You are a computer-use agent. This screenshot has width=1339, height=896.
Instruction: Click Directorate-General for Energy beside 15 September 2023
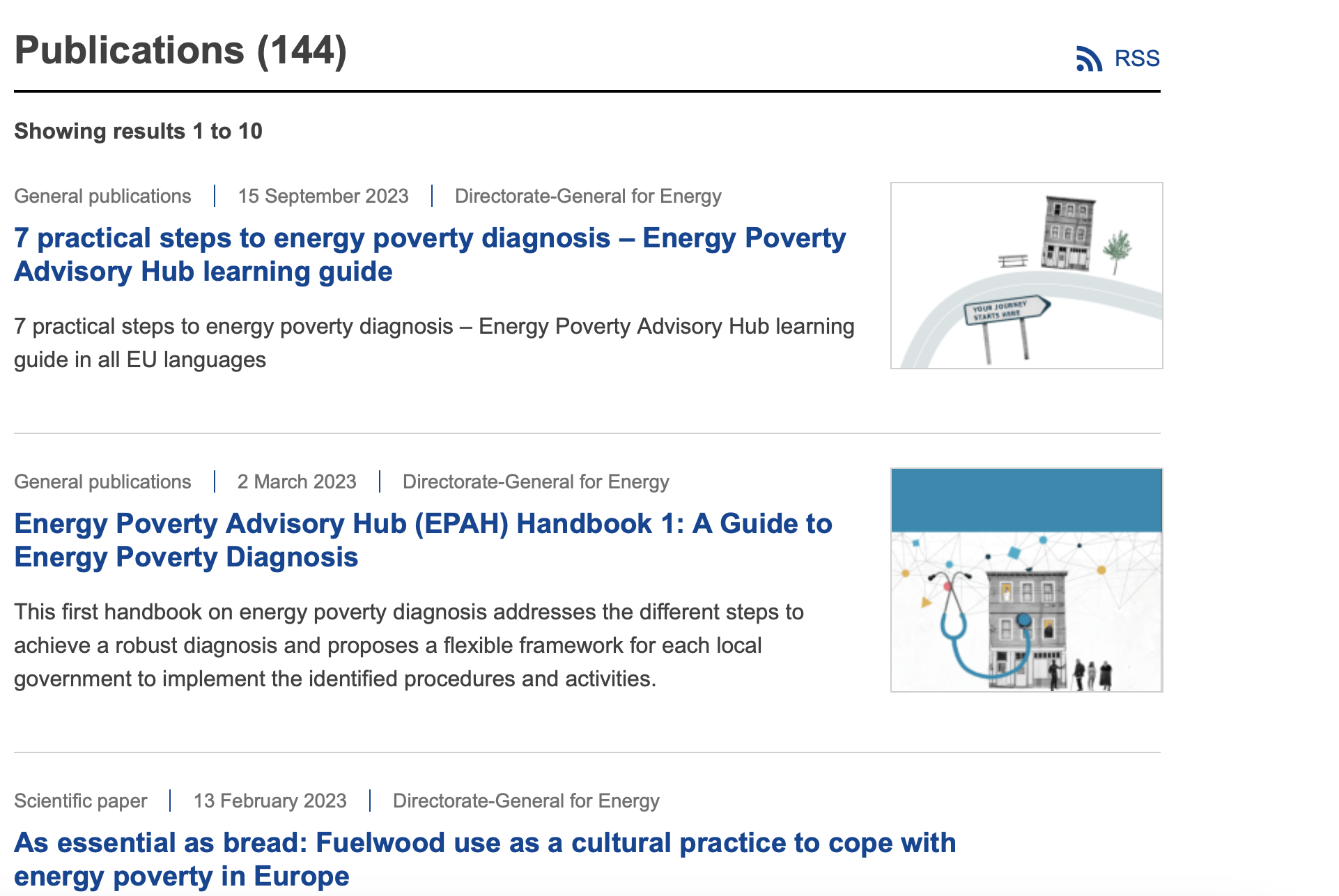(588, 196)
